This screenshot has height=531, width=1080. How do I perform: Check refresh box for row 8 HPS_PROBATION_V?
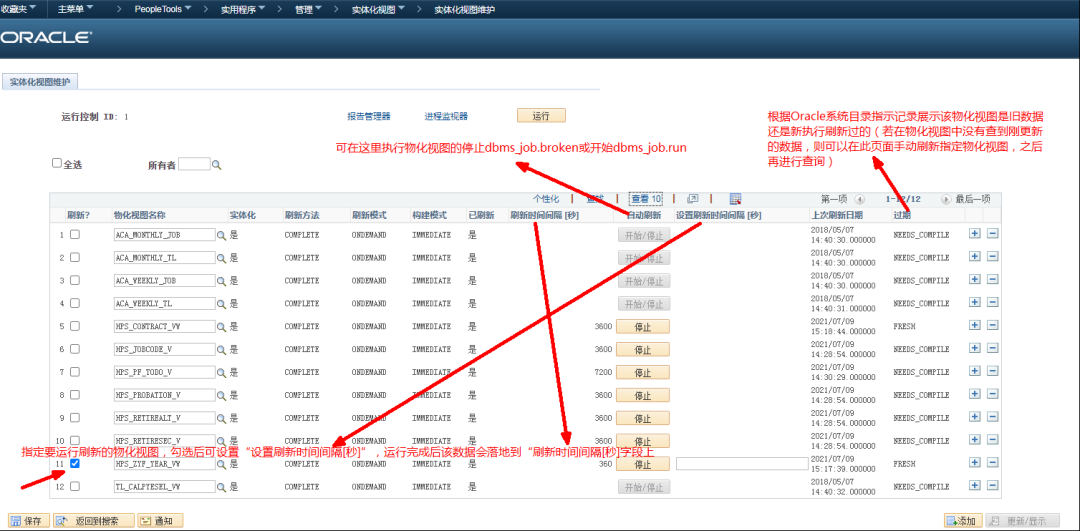pos(74,395)
